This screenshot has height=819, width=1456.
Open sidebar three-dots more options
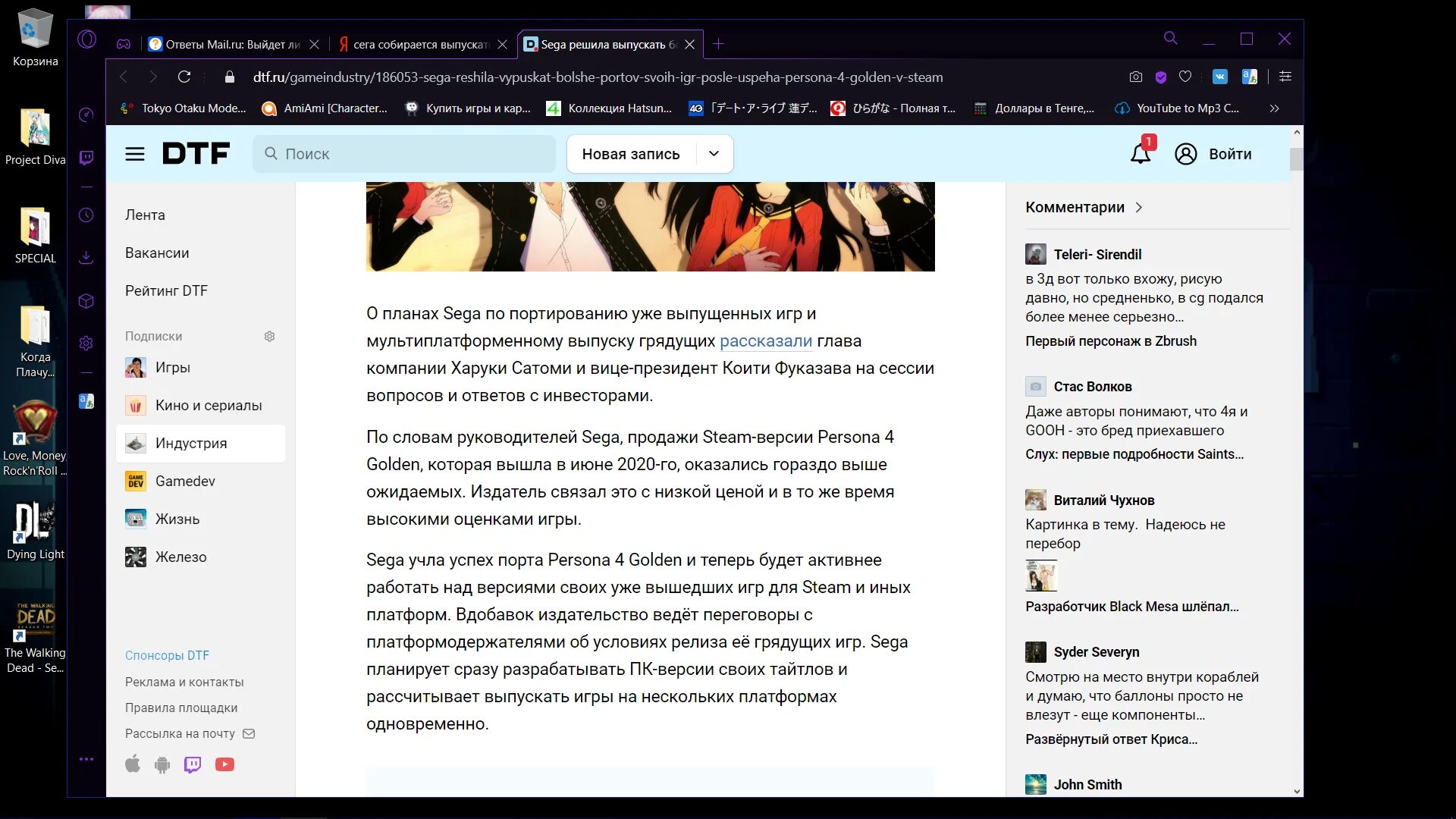pyautogui.click(x=86, y=759)
